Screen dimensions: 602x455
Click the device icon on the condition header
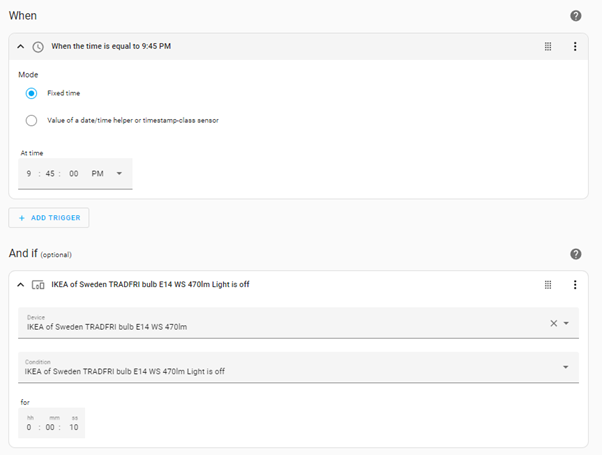[x=38, y=285]
